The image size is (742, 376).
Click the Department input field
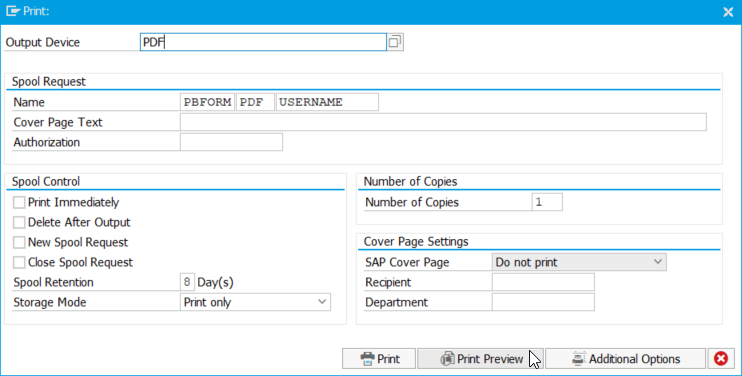click(543, 302)
